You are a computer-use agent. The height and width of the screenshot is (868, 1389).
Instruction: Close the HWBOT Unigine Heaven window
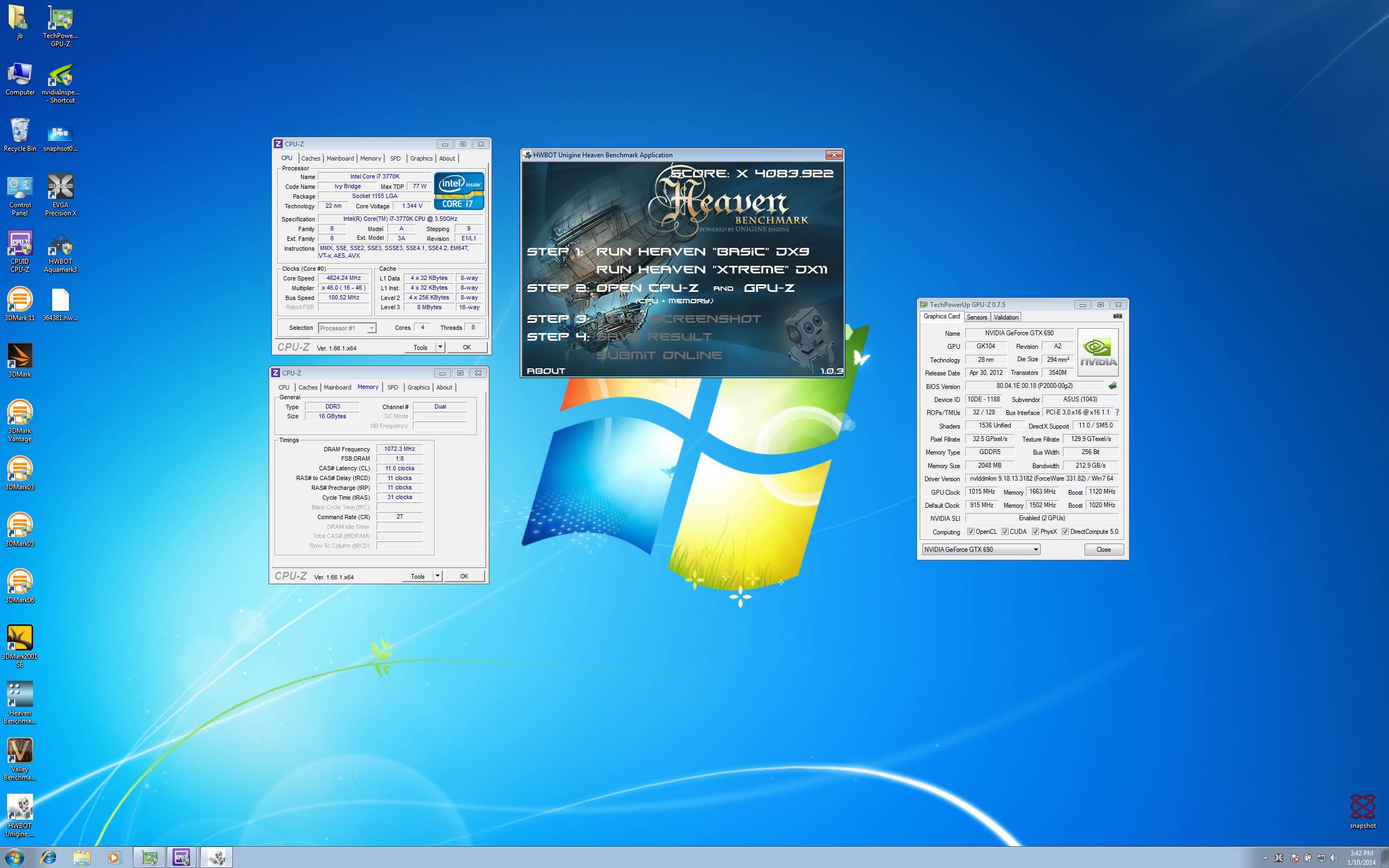click(834, 155)
